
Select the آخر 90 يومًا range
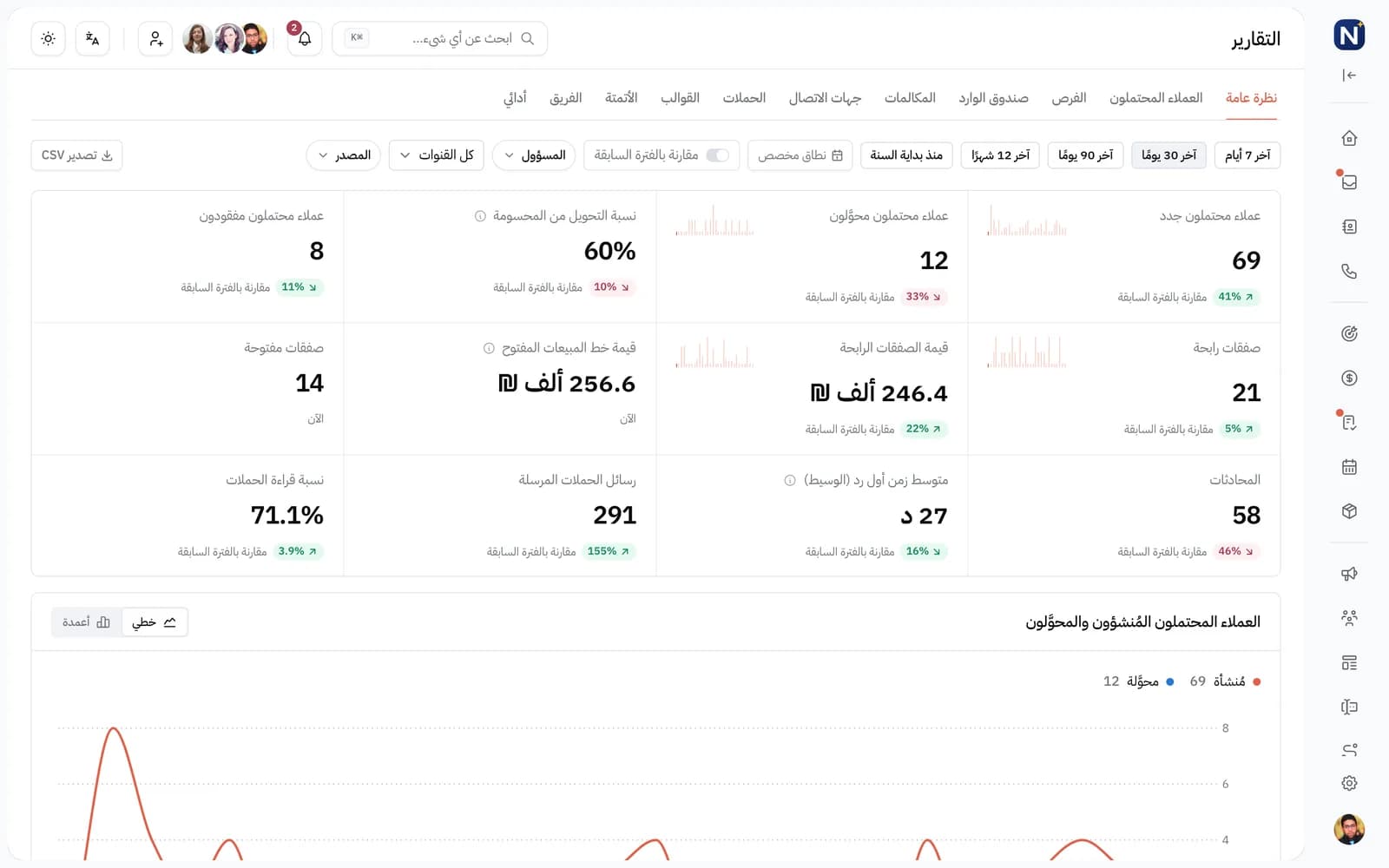(x=1085, y=155)
